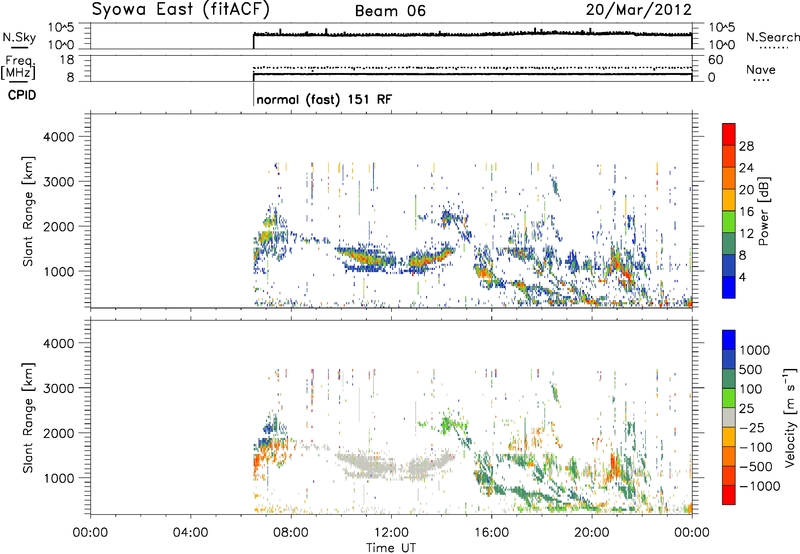
Task: Click the gray velocity echo band near 12:00
Action: (x=393, y=467)
